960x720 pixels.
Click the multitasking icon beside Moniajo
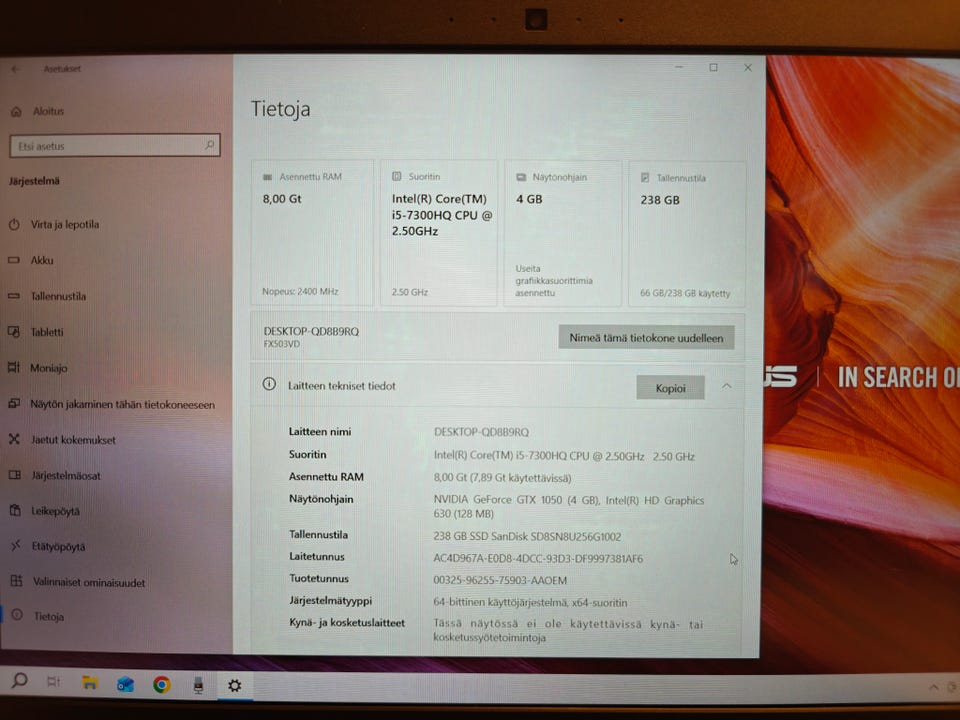13,367
